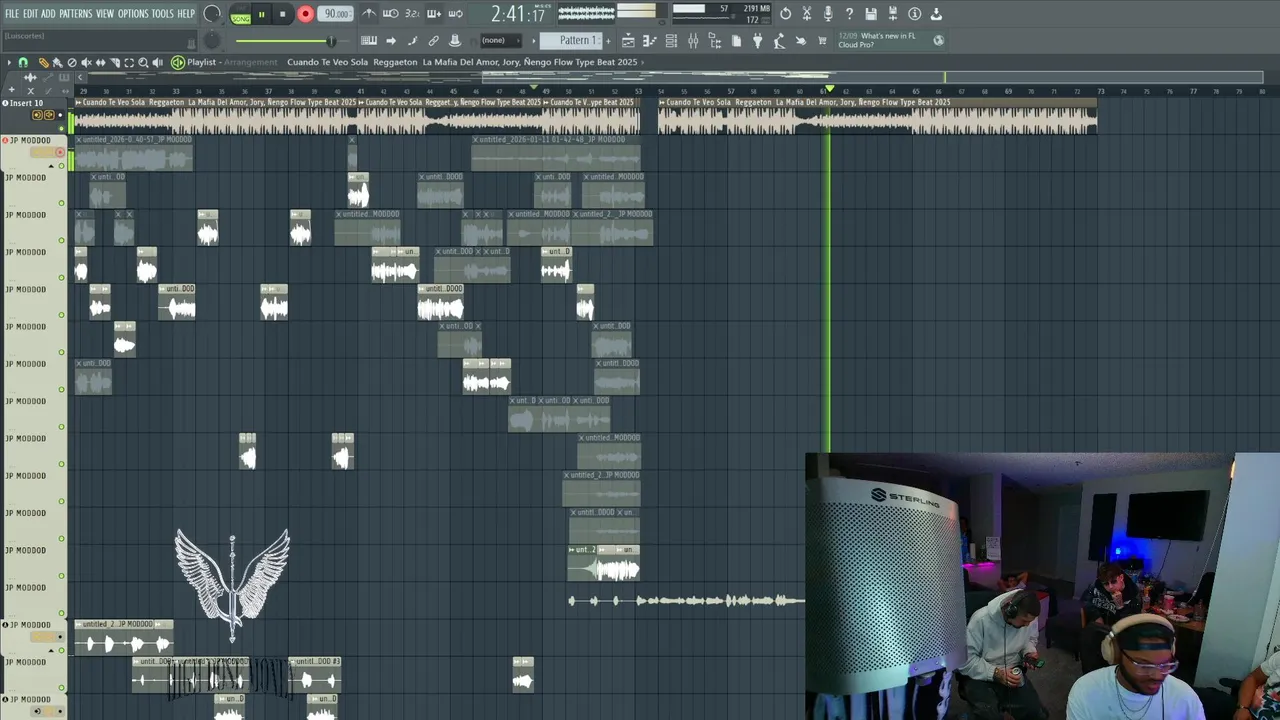Open content library shopping cart icon
The height and width of the screenshot is (720, 1280).
pyautogui.click(x=823, y=41)
